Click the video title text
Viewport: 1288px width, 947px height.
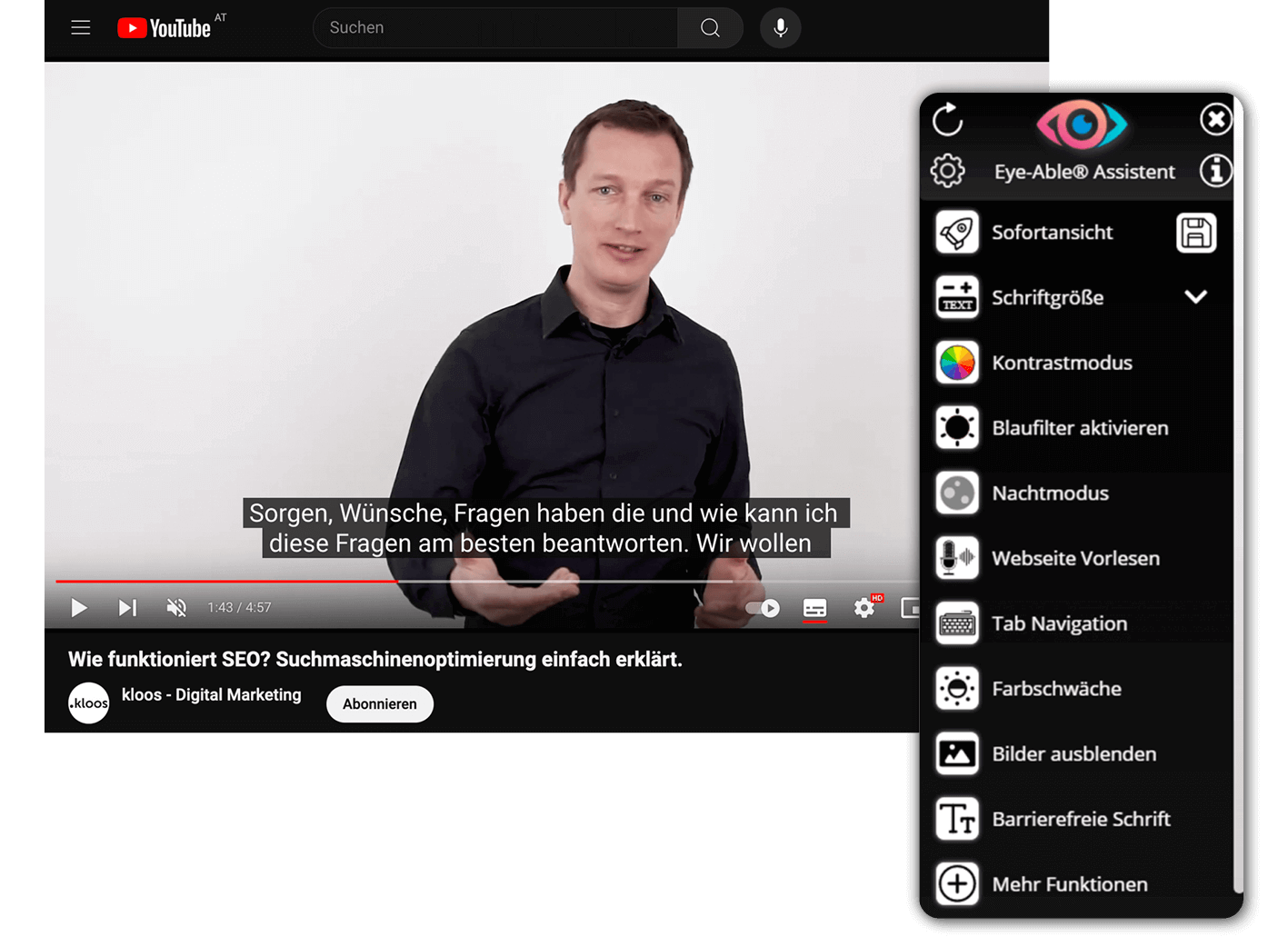[x=374, y=660]
